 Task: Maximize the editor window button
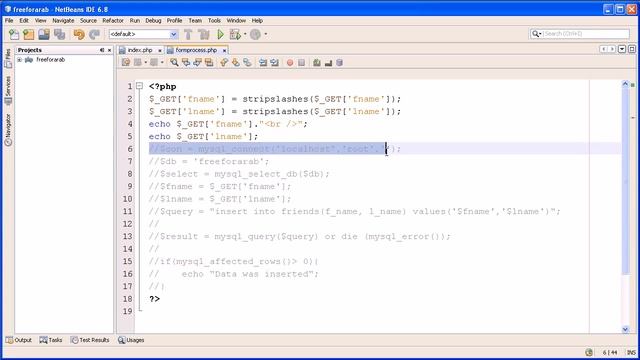[632, 49]
